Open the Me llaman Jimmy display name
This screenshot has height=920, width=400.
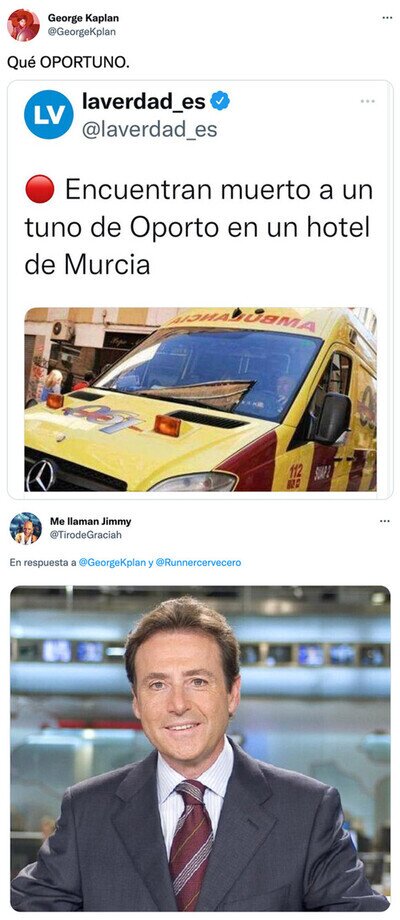(x=90, y=522)
